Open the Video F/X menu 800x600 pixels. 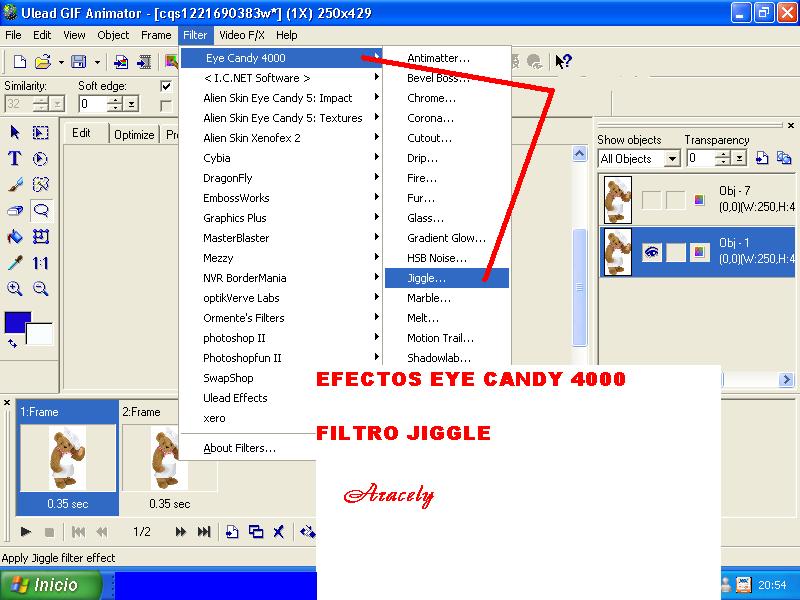242,35
